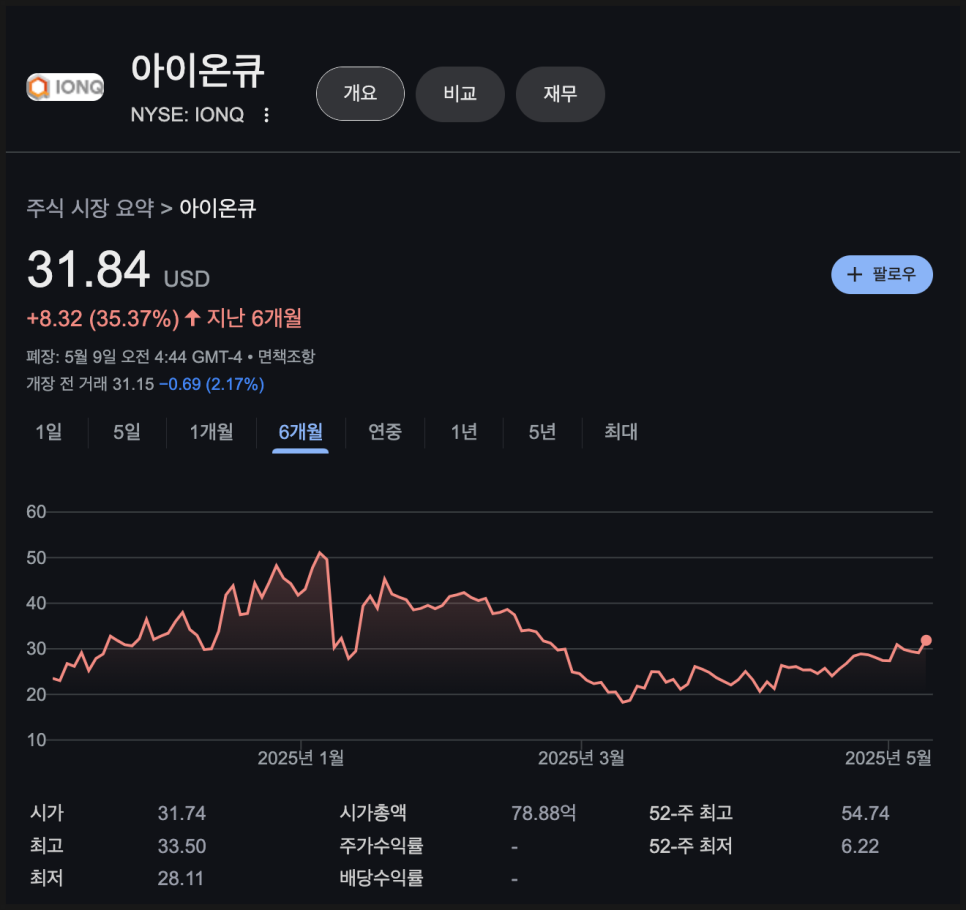The width and height of the screenshot is (966, 910).
Task: Click the 개장 전 거래 31.15 text
Action: click(x=90, y=384)
